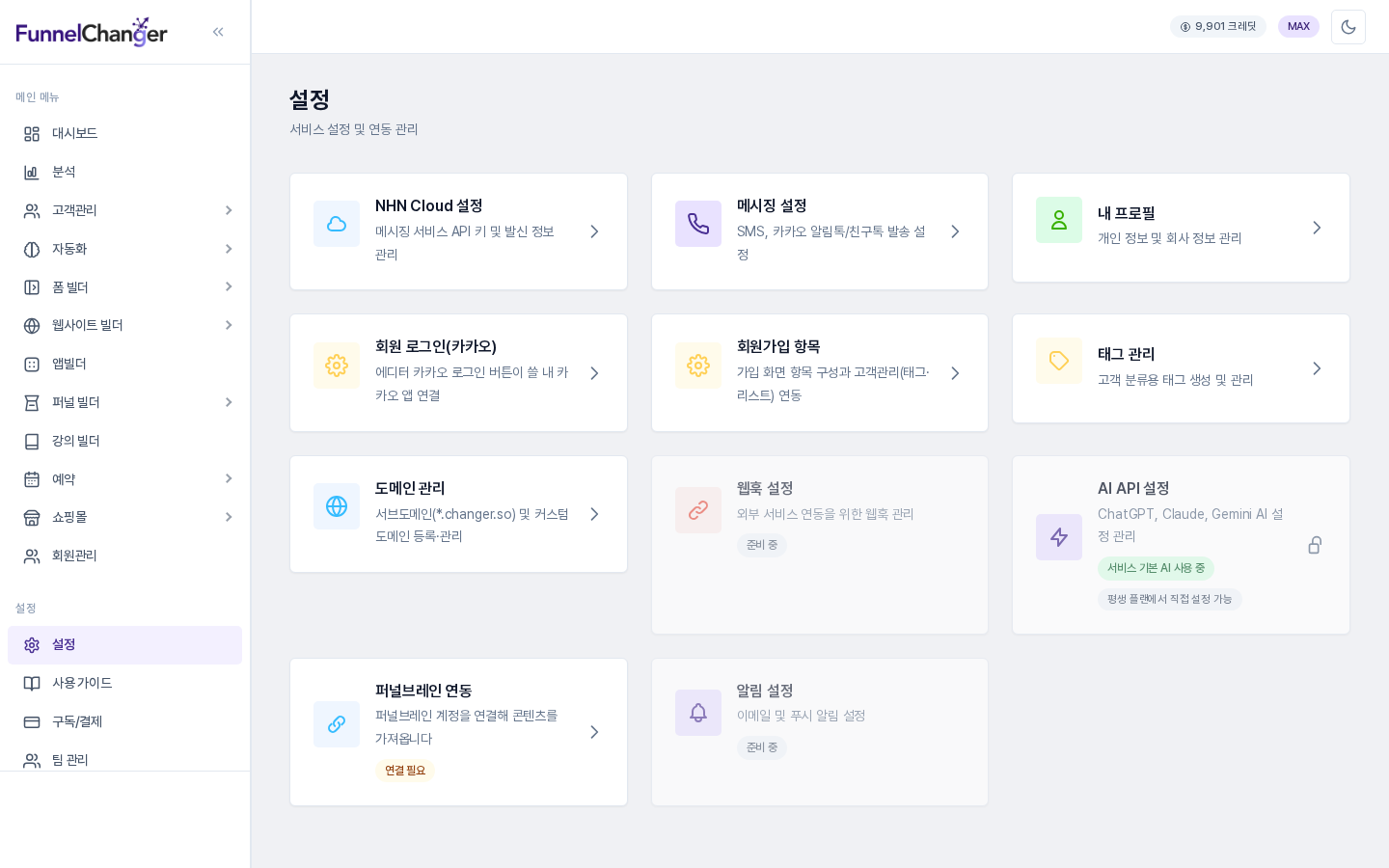
Task: Click the 서비스 기본 AI 사용 중 badge
Action: point(1156,568)
